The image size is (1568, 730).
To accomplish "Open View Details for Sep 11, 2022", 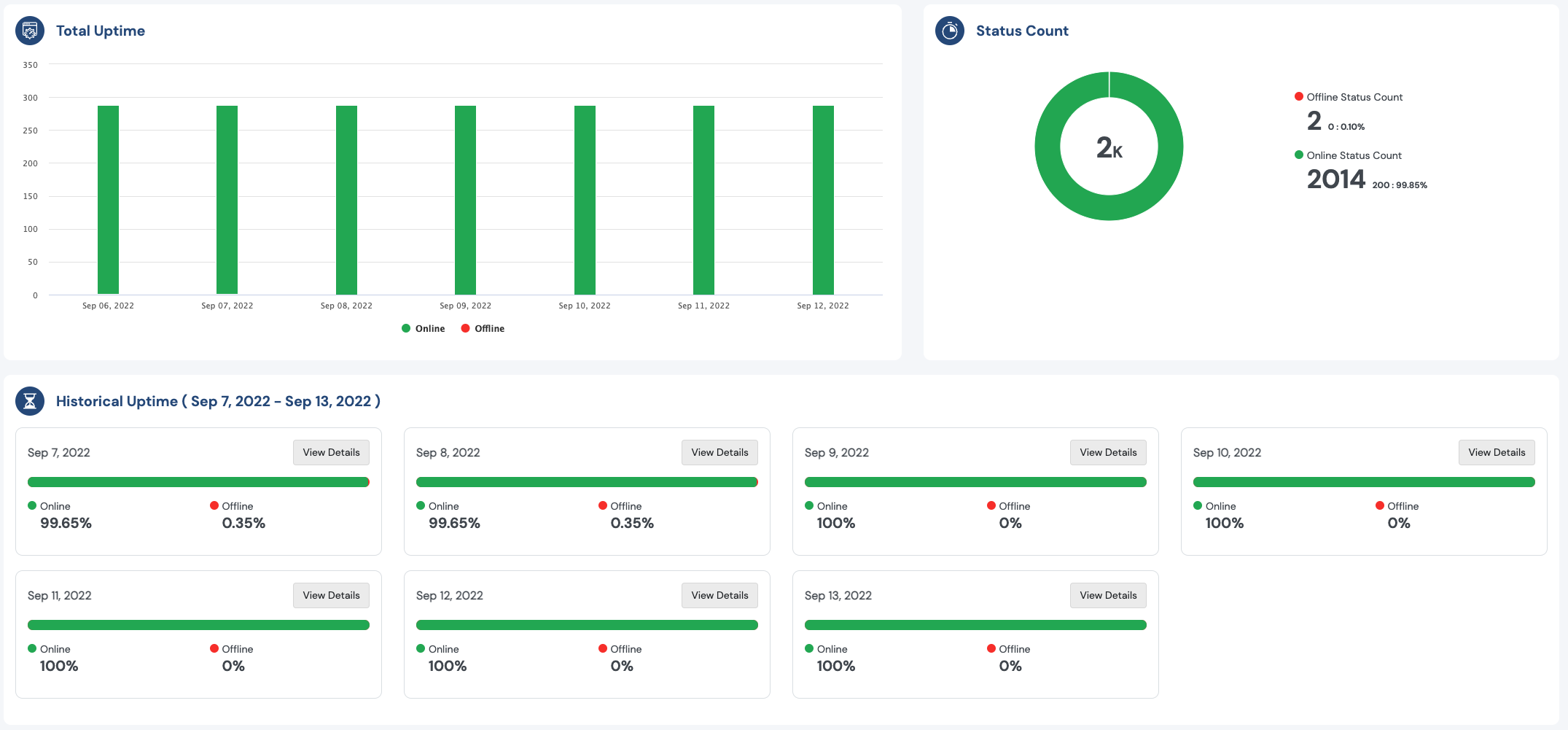I will [331, 595].
